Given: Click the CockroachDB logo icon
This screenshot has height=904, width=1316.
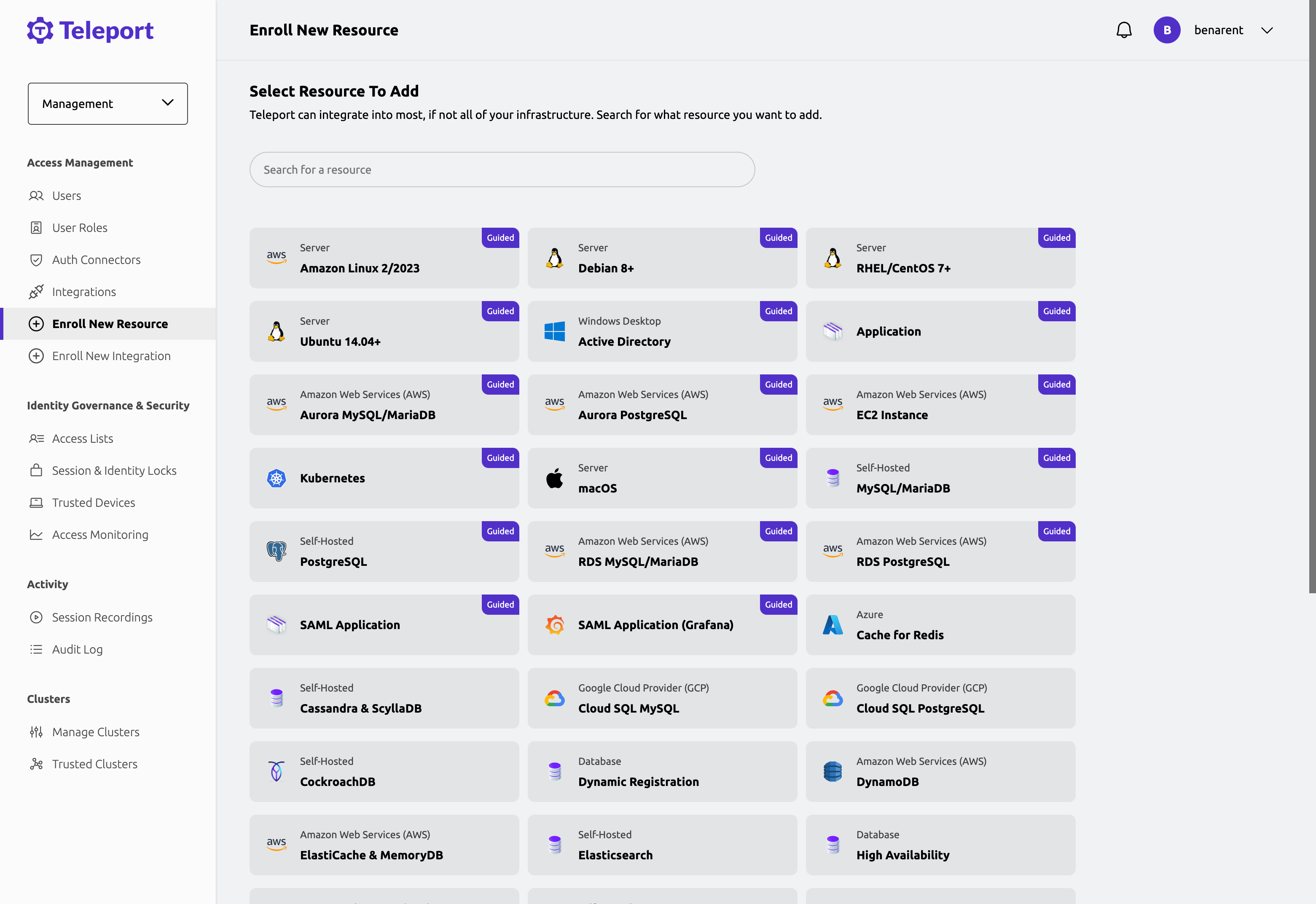Looking at the screenshot, I should (x=277, y=772).
